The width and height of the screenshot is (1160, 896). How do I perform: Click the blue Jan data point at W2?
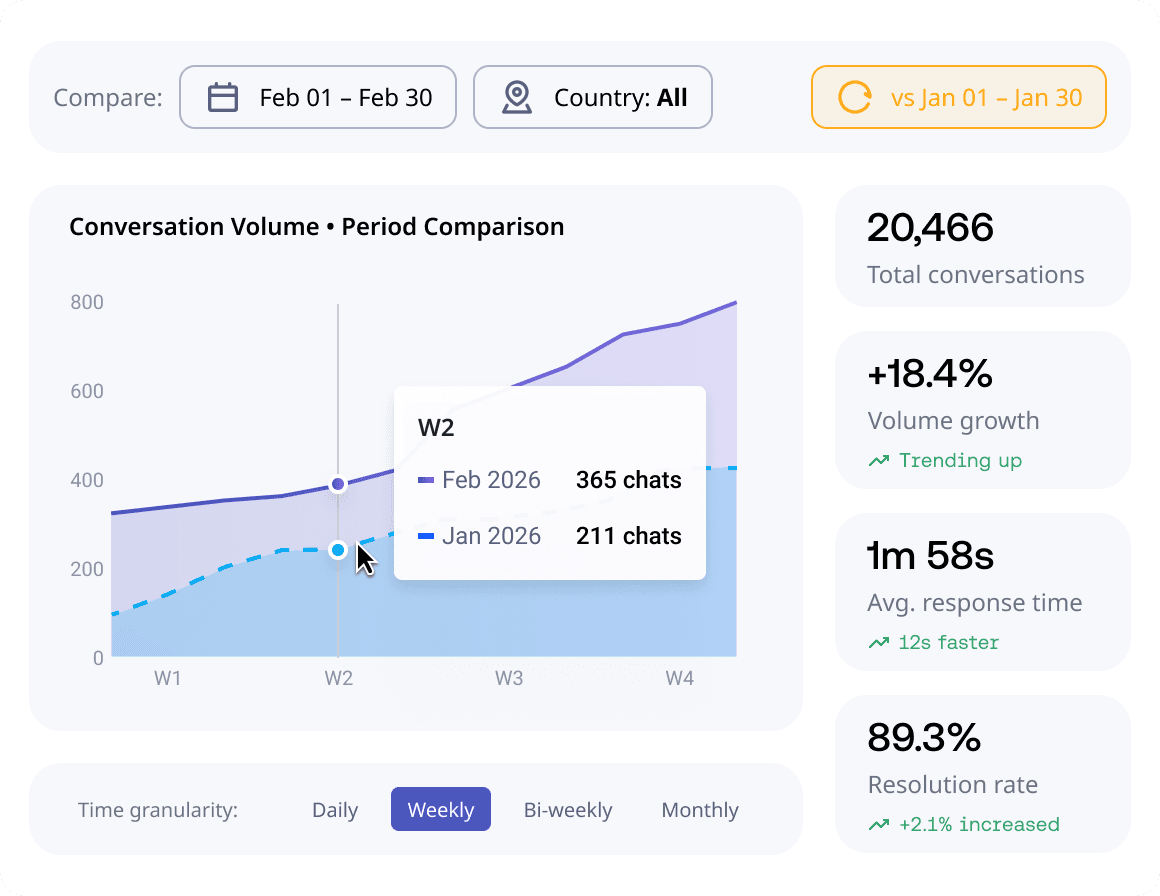click(x=338, y=550)
